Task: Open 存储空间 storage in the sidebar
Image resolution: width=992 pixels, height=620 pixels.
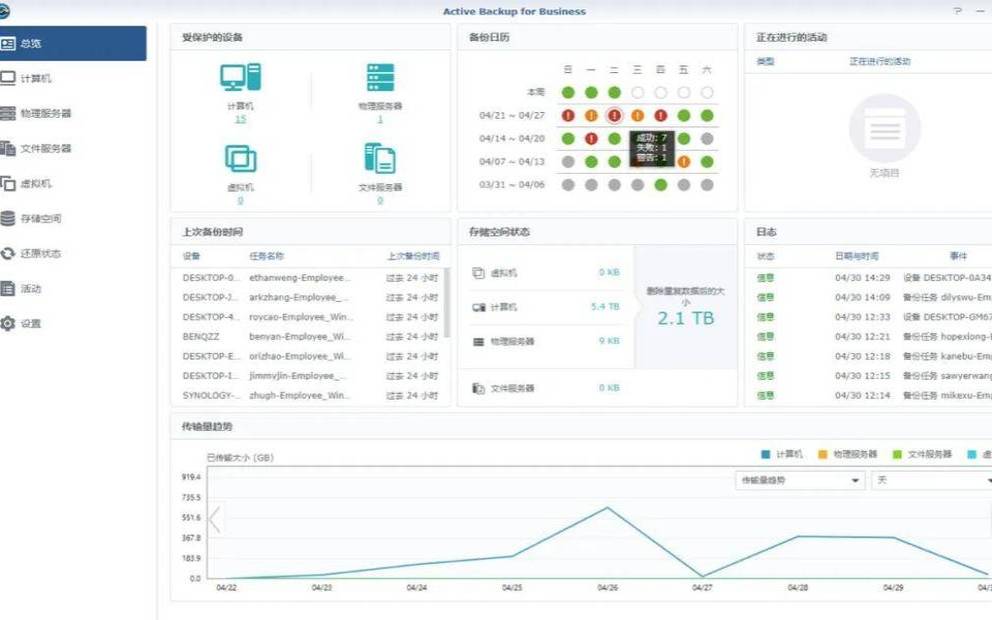Action: 73,218
